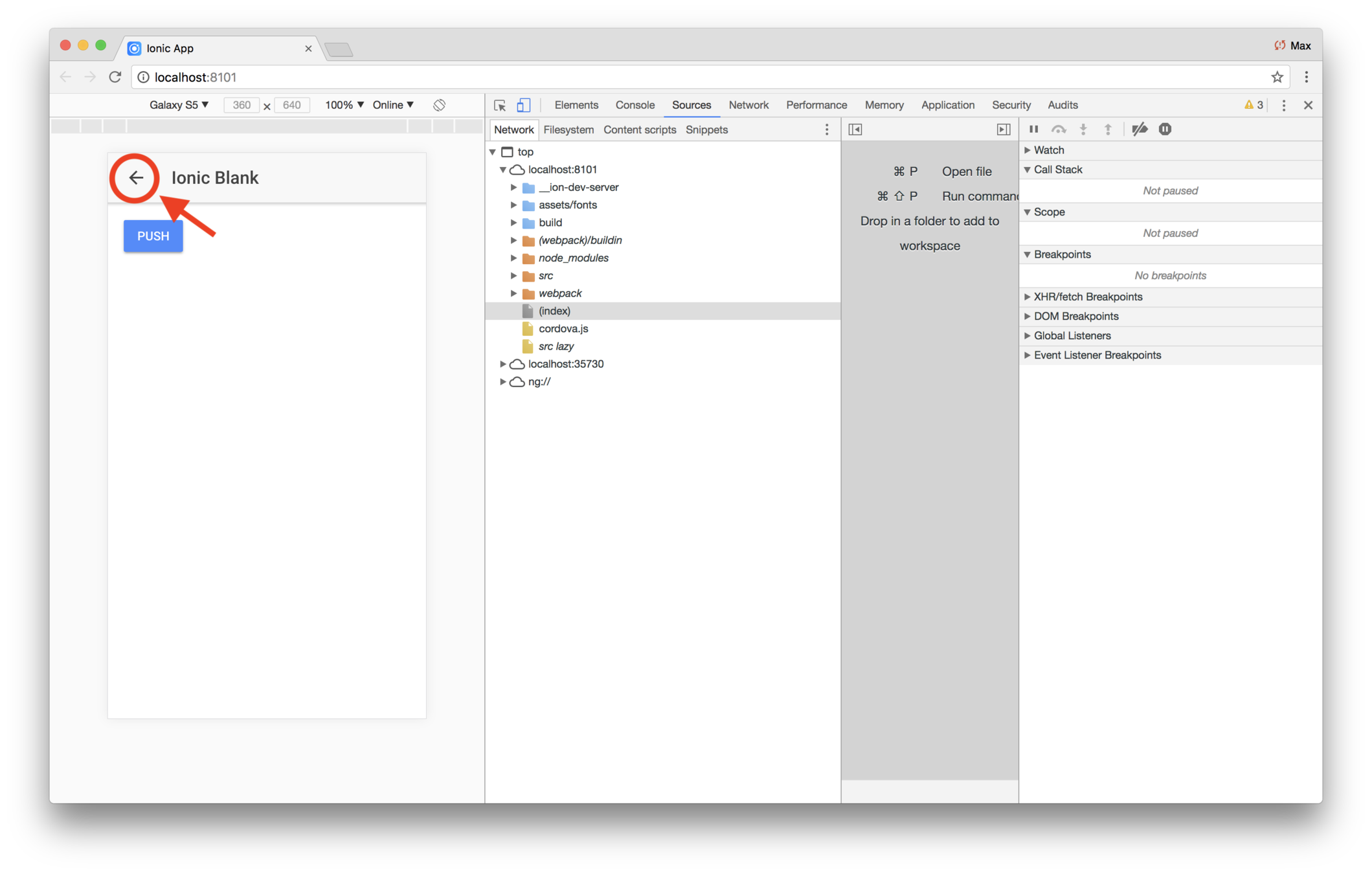Select cordova.js in the file tree

pos(563,329)
